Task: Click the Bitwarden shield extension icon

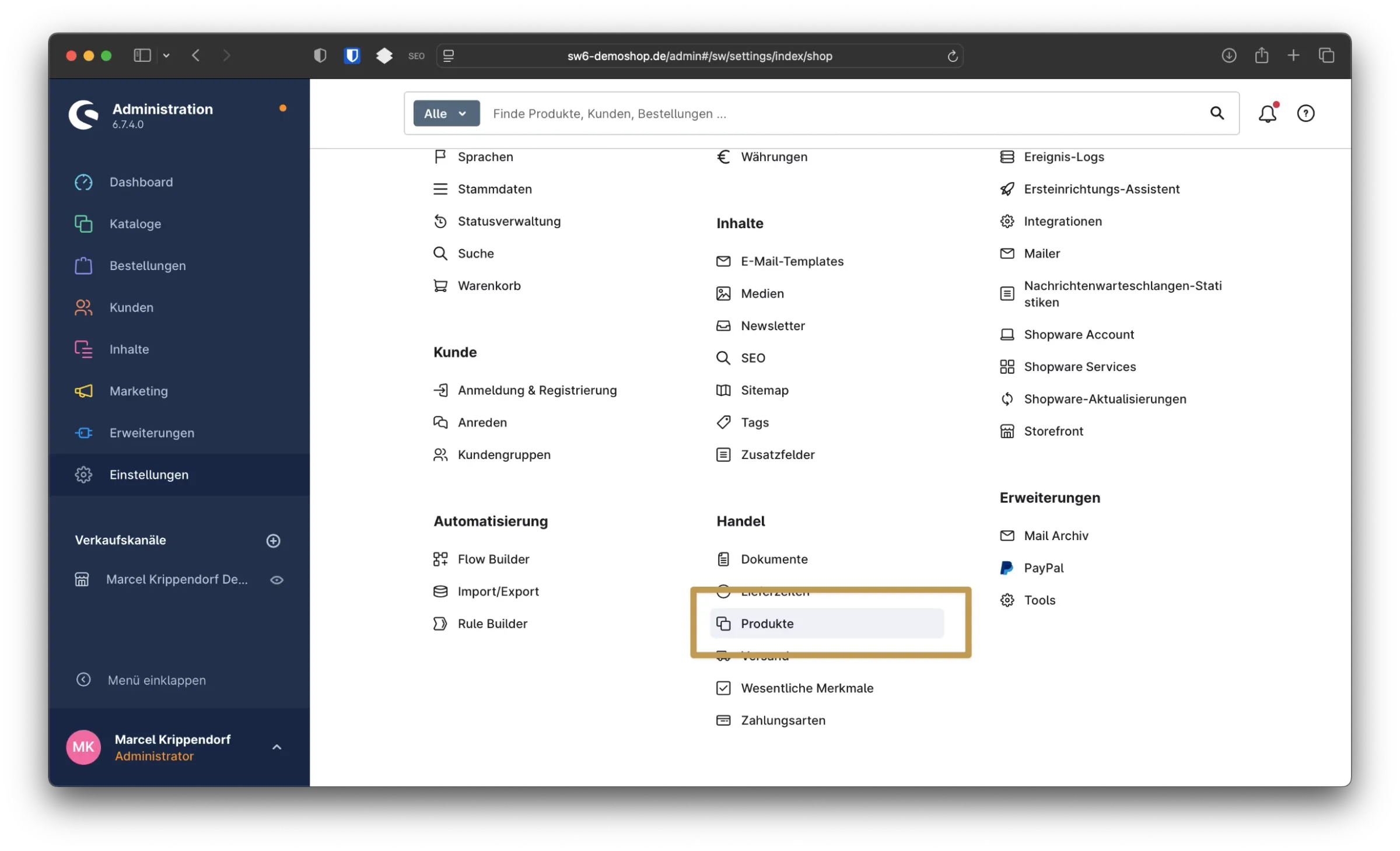Action: pos(352,55)
